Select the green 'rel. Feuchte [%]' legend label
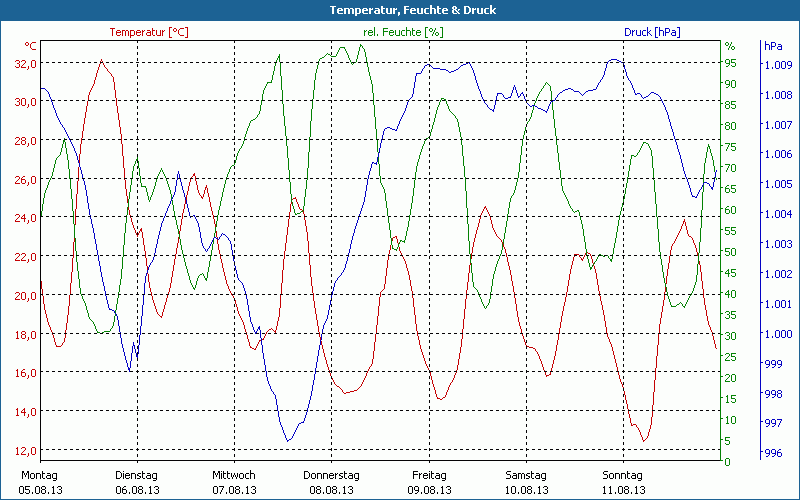 click(402, 32)
